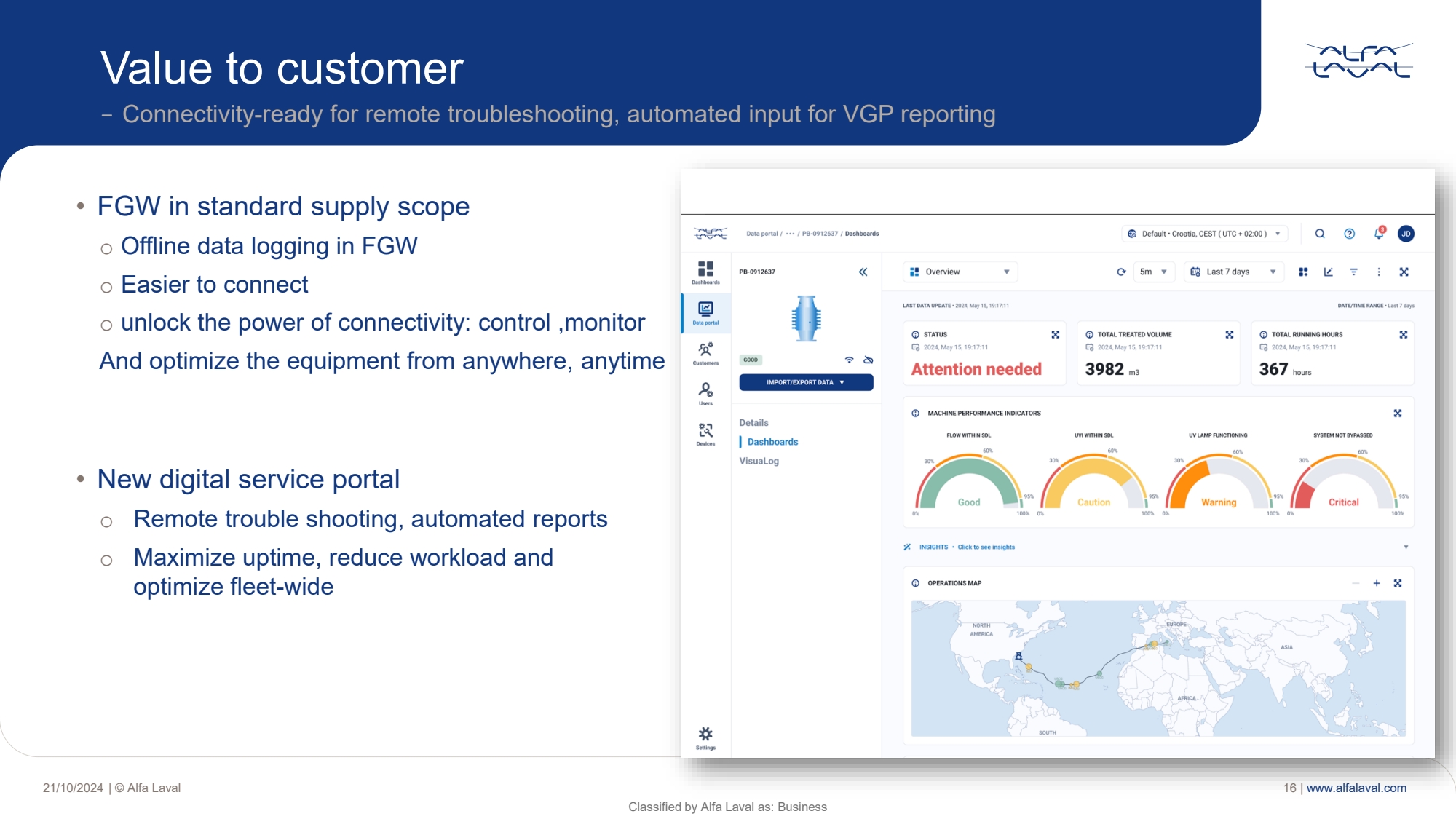The width and height of the screenshot is (1456, 819).
Task: Open the Last 7 days range dropdown
Action: click(1233, 272)
